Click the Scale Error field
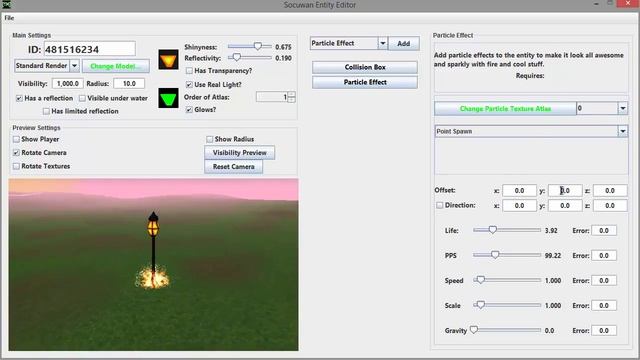This screenshot has width=640, height=360. click(604, 305)
